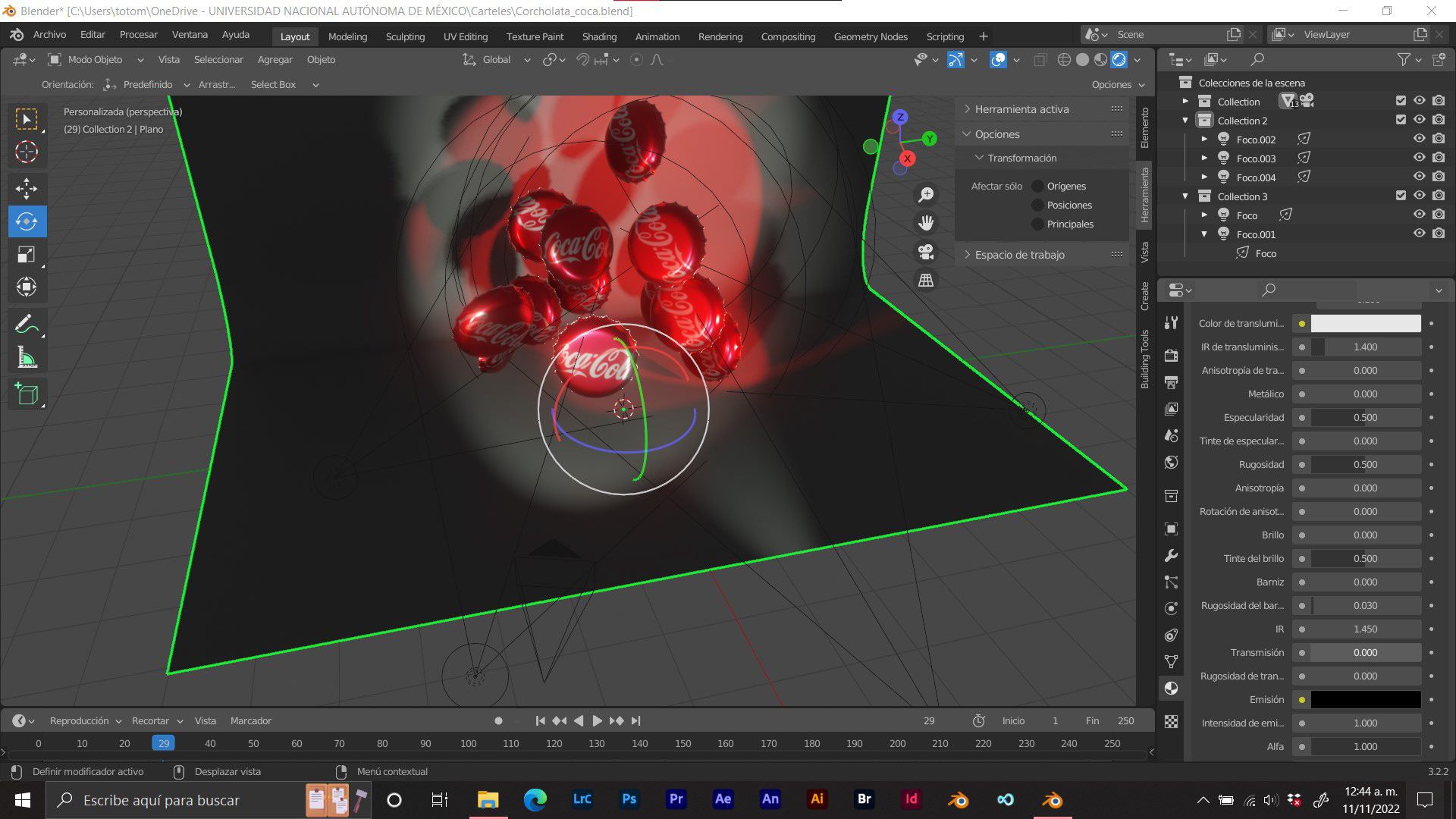The image size is (1456, 819).
Task: Select the Add Cube tool
Action: click(x=27, y=394)
